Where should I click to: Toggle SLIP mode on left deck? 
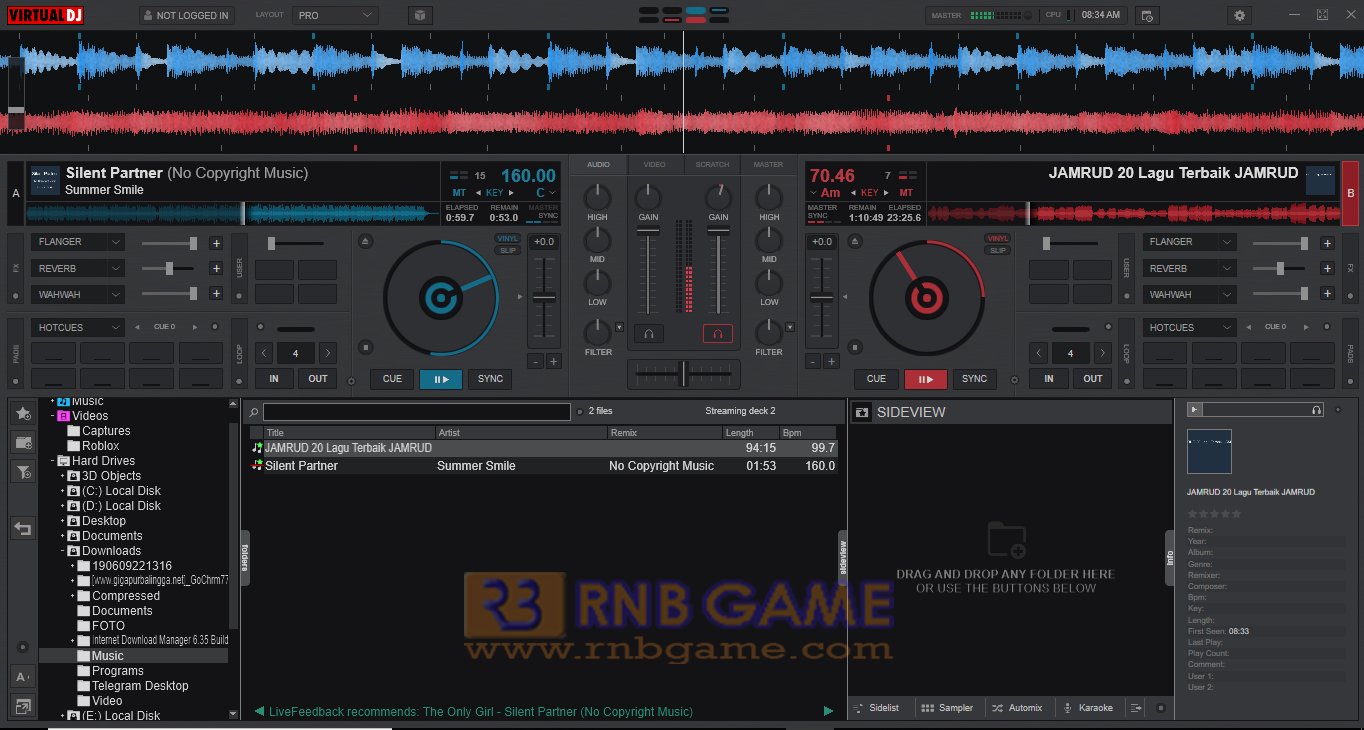[x=508, y=250]
